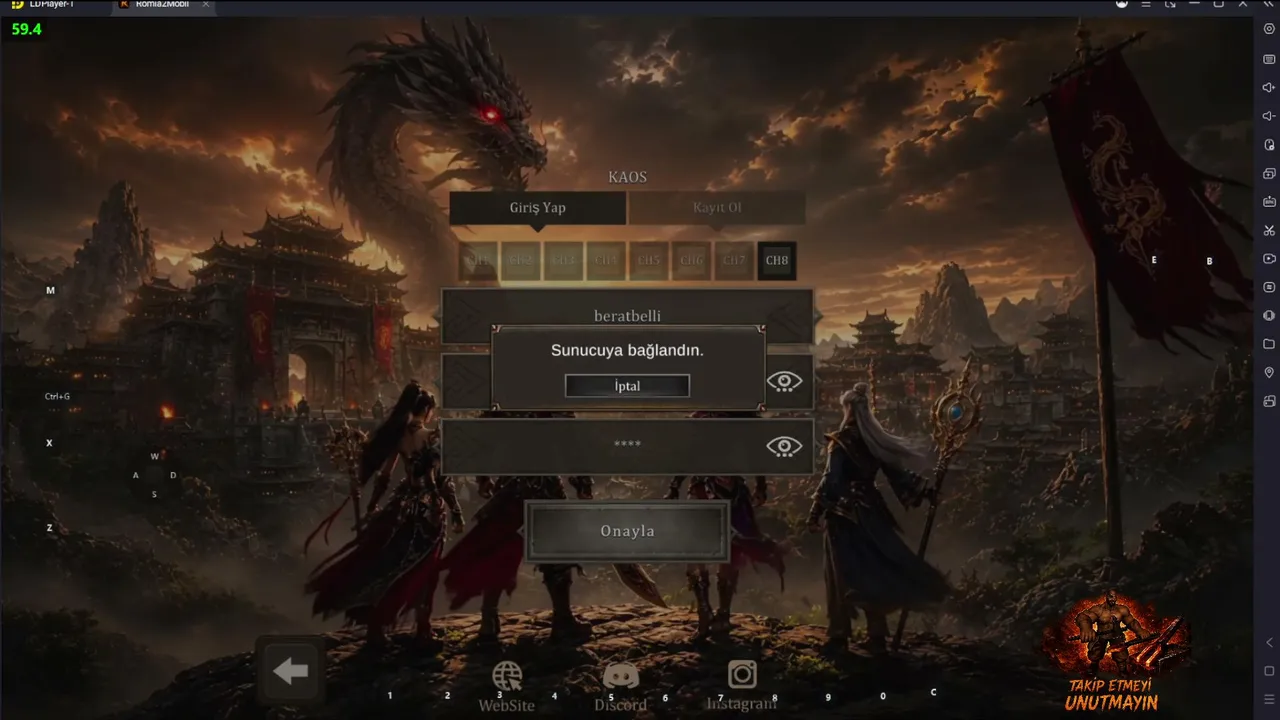
Task: Toggle visibility eye beside the dialog
Action: (785, 381)
